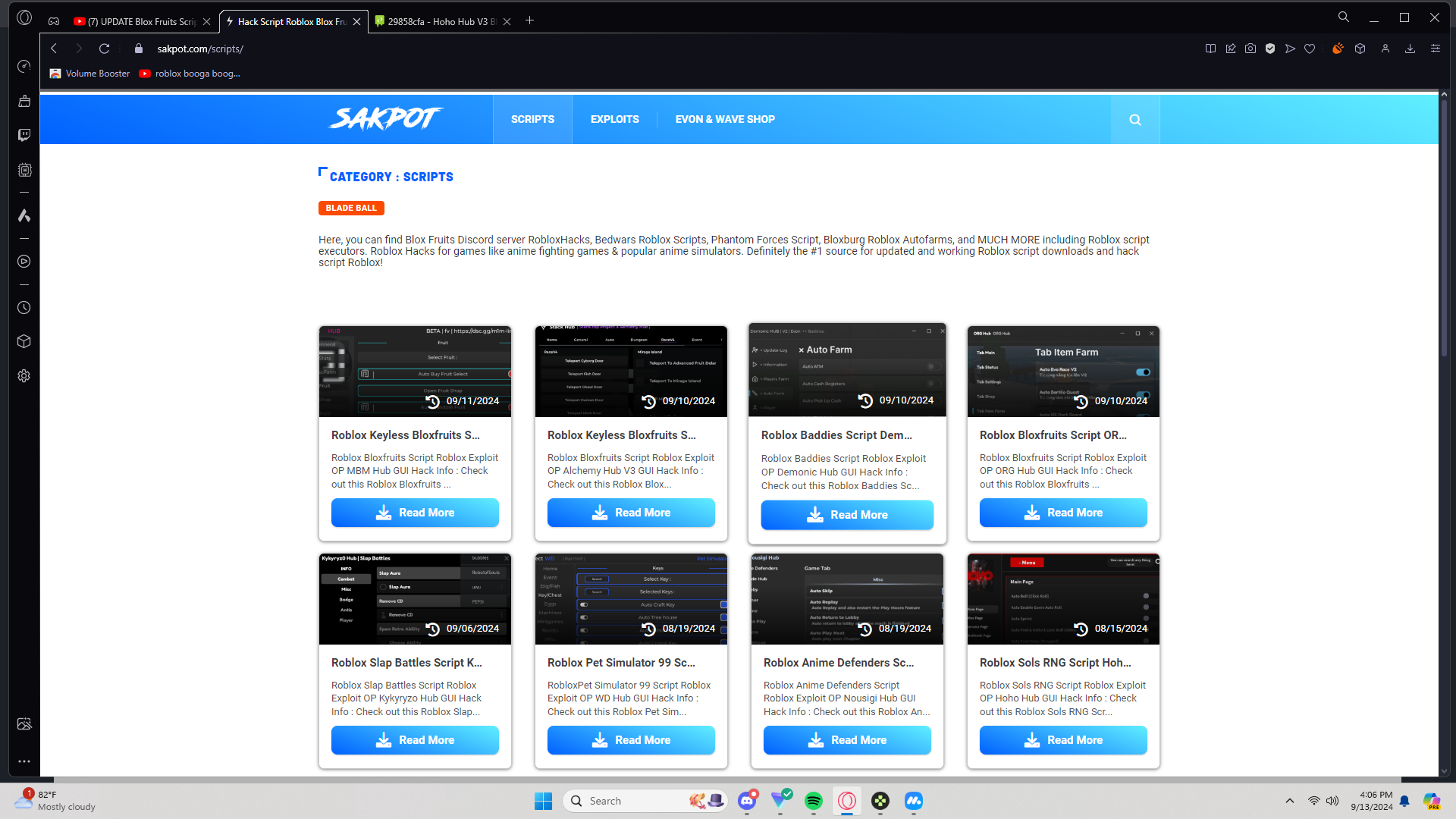
Task: Open the Auto Farm Demonic Hub thumbnail
Action: 847,370
